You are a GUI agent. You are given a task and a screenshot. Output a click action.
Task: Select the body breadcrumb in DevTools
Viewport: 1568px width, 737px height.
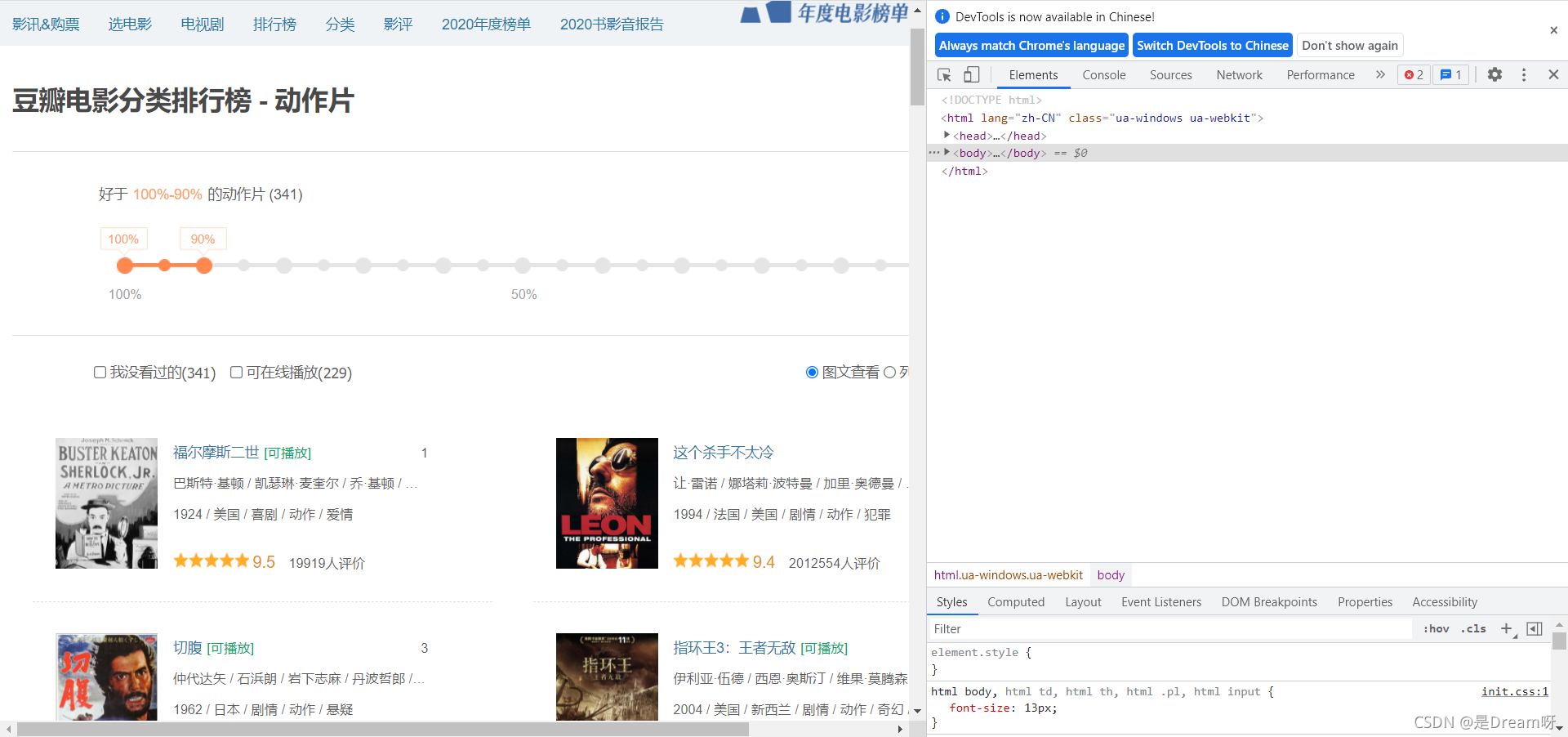click(x=1111, y=575)
